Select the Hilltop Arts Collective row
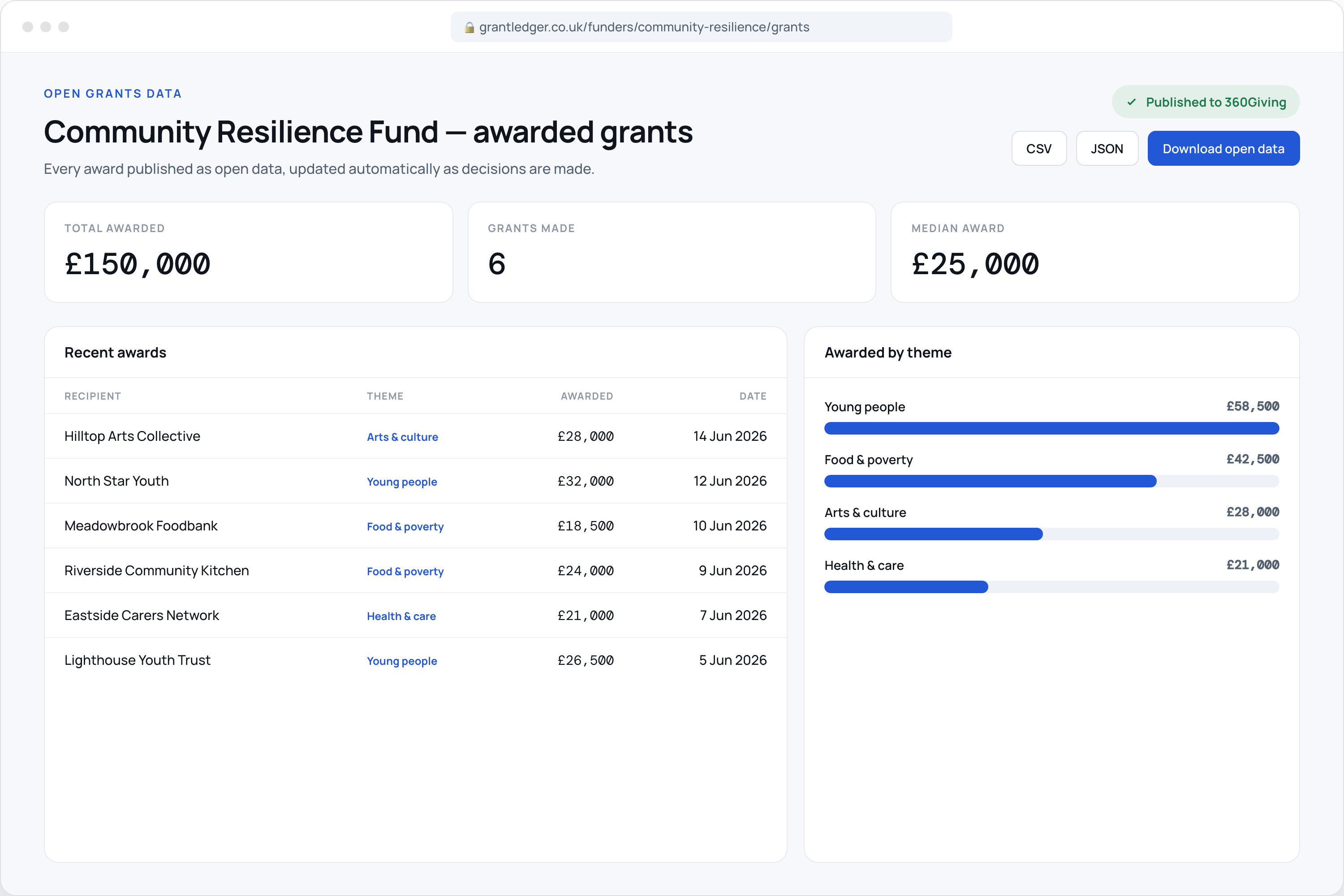1344x896 pixels. 415,436
